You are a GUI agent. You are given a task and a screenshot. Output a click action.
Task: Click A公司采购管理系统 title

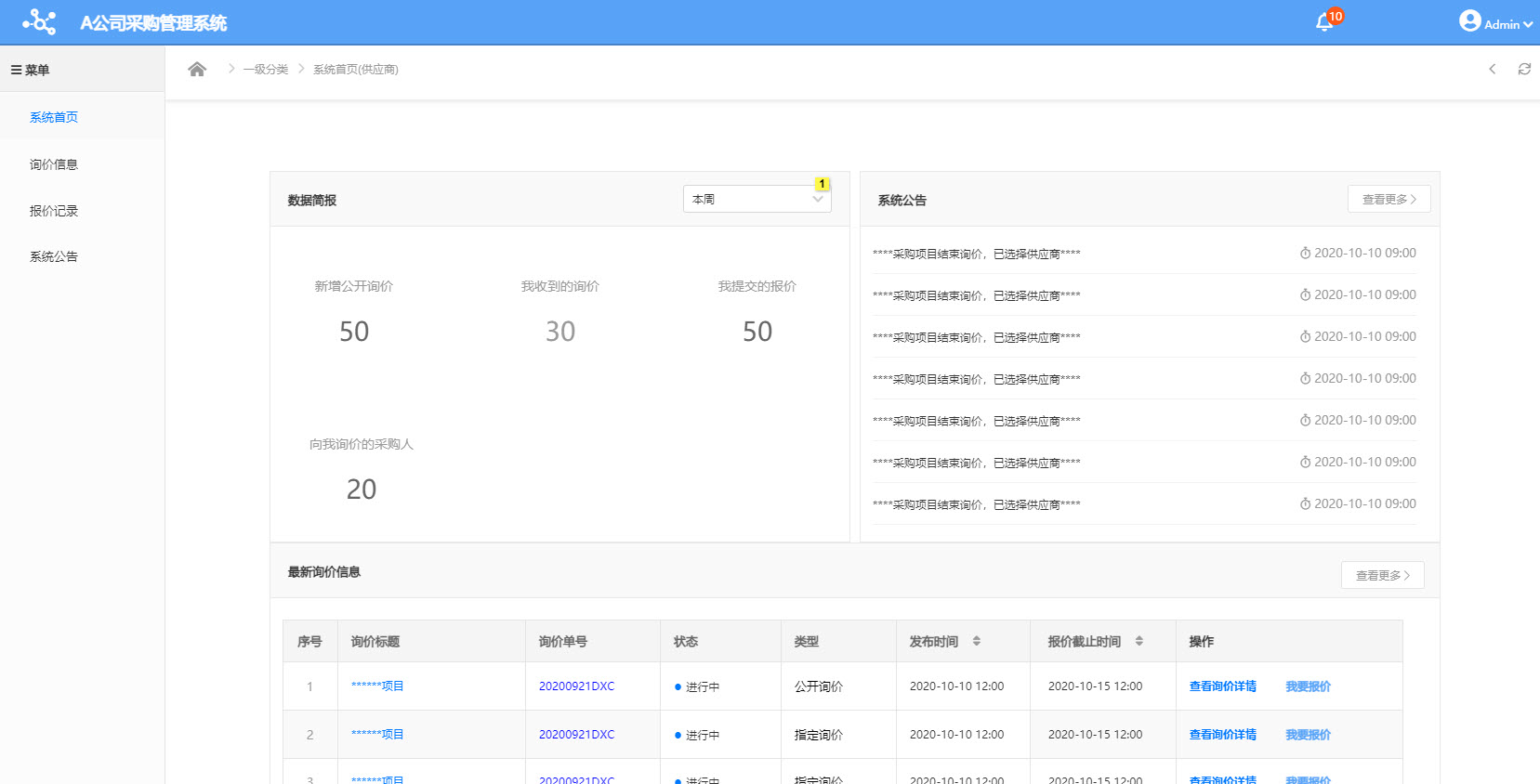(x=153, y=23)
